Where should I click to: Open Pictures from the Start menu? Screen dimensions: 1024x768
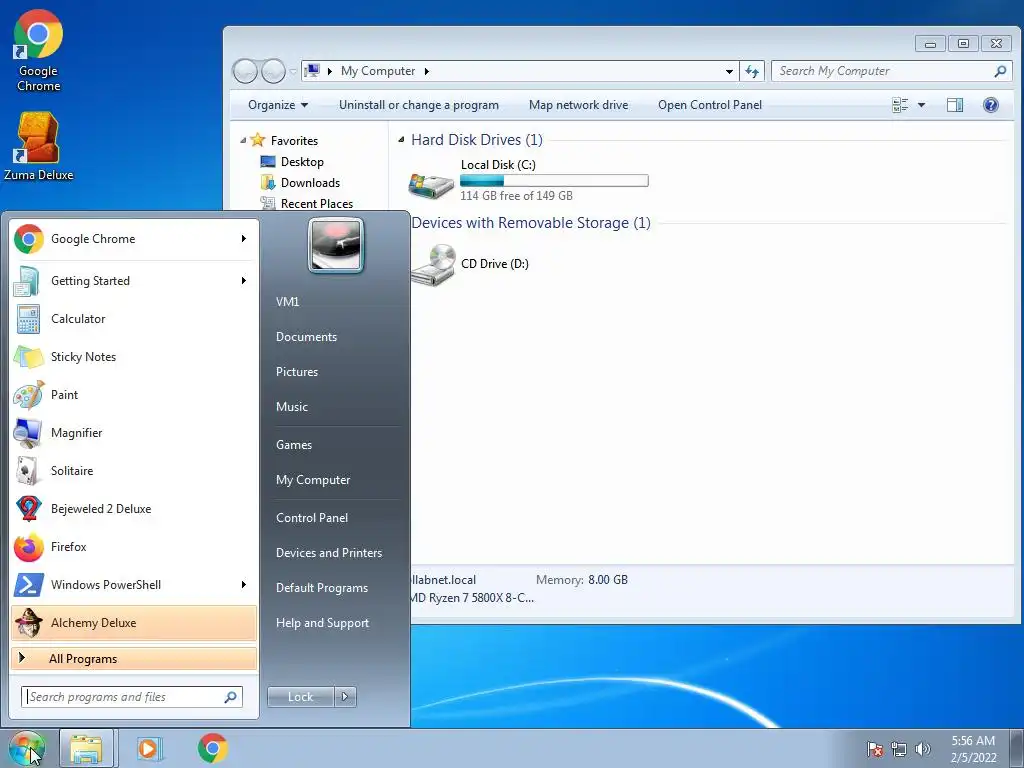coord(297,372)
